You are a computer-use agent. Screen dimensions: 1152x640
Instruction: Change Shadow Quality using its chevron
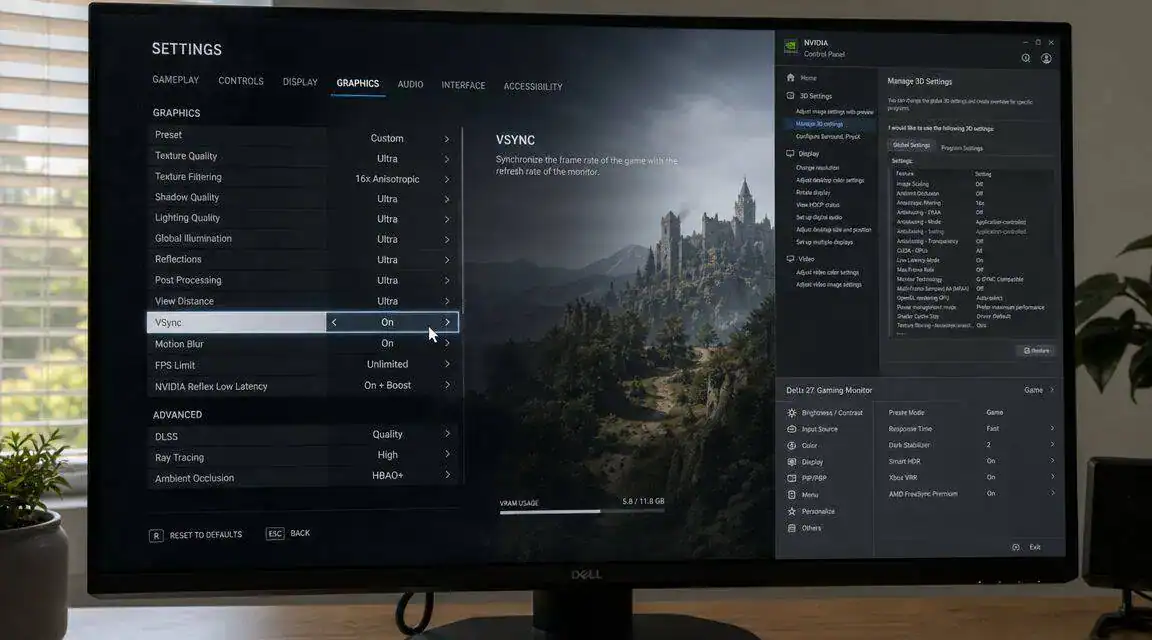click(x=446, y=199)
